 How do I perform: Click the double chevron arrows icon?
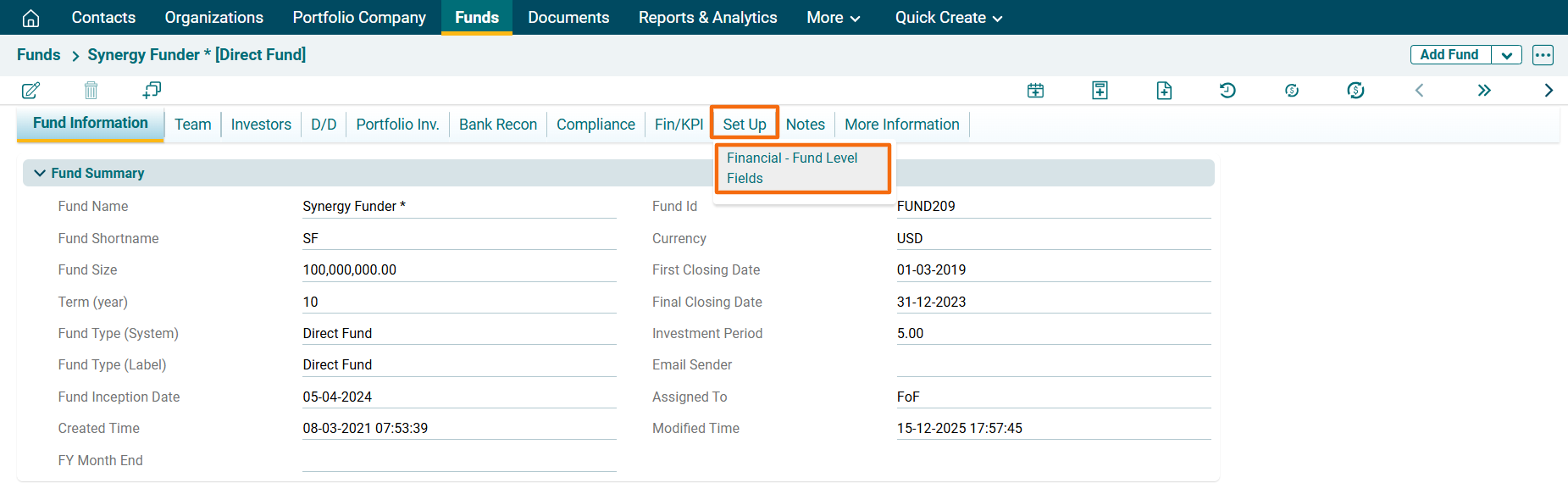pyautogui.click(x=1483, y=91)
